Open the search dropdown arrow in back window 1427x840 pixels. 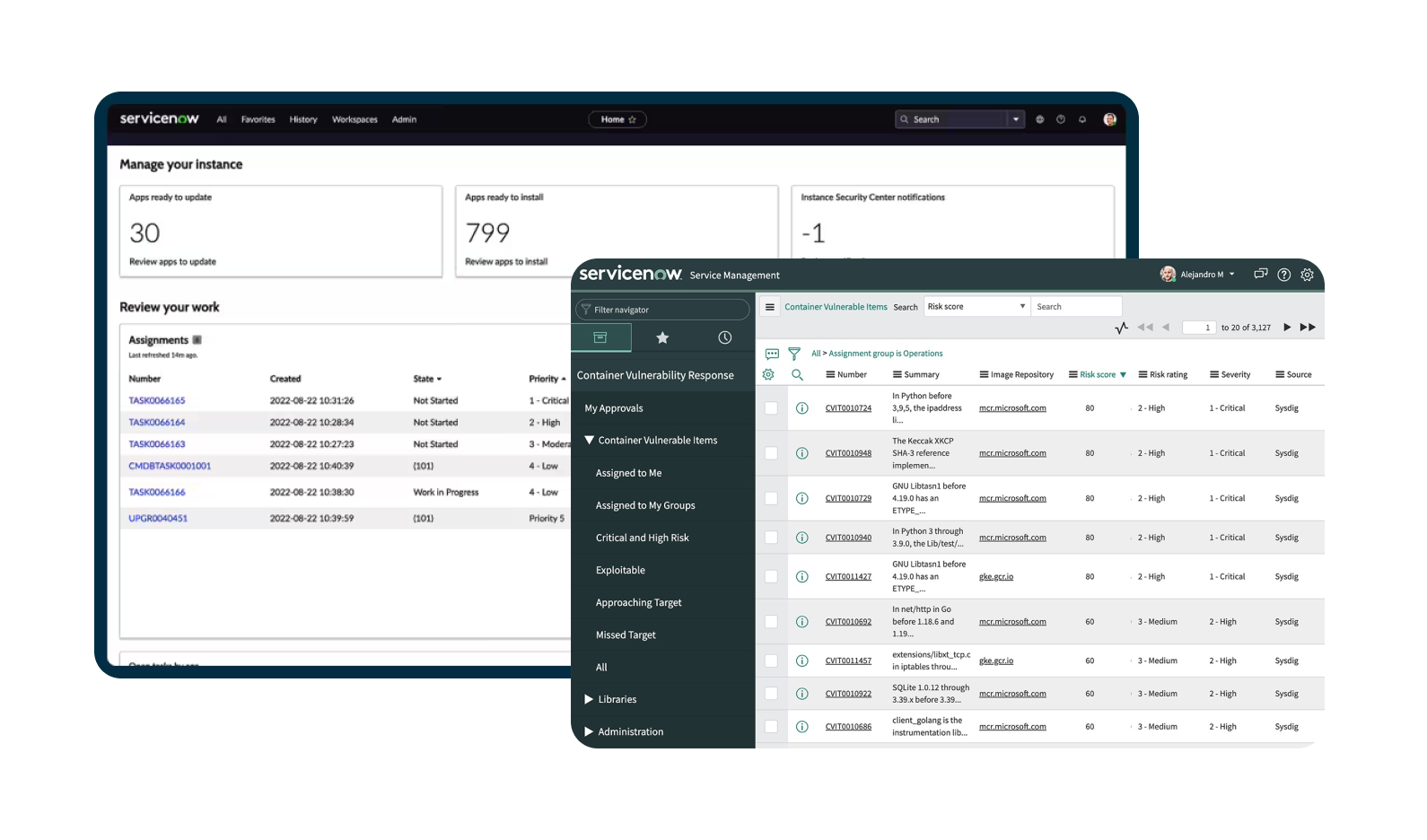tap(1016, 119)
